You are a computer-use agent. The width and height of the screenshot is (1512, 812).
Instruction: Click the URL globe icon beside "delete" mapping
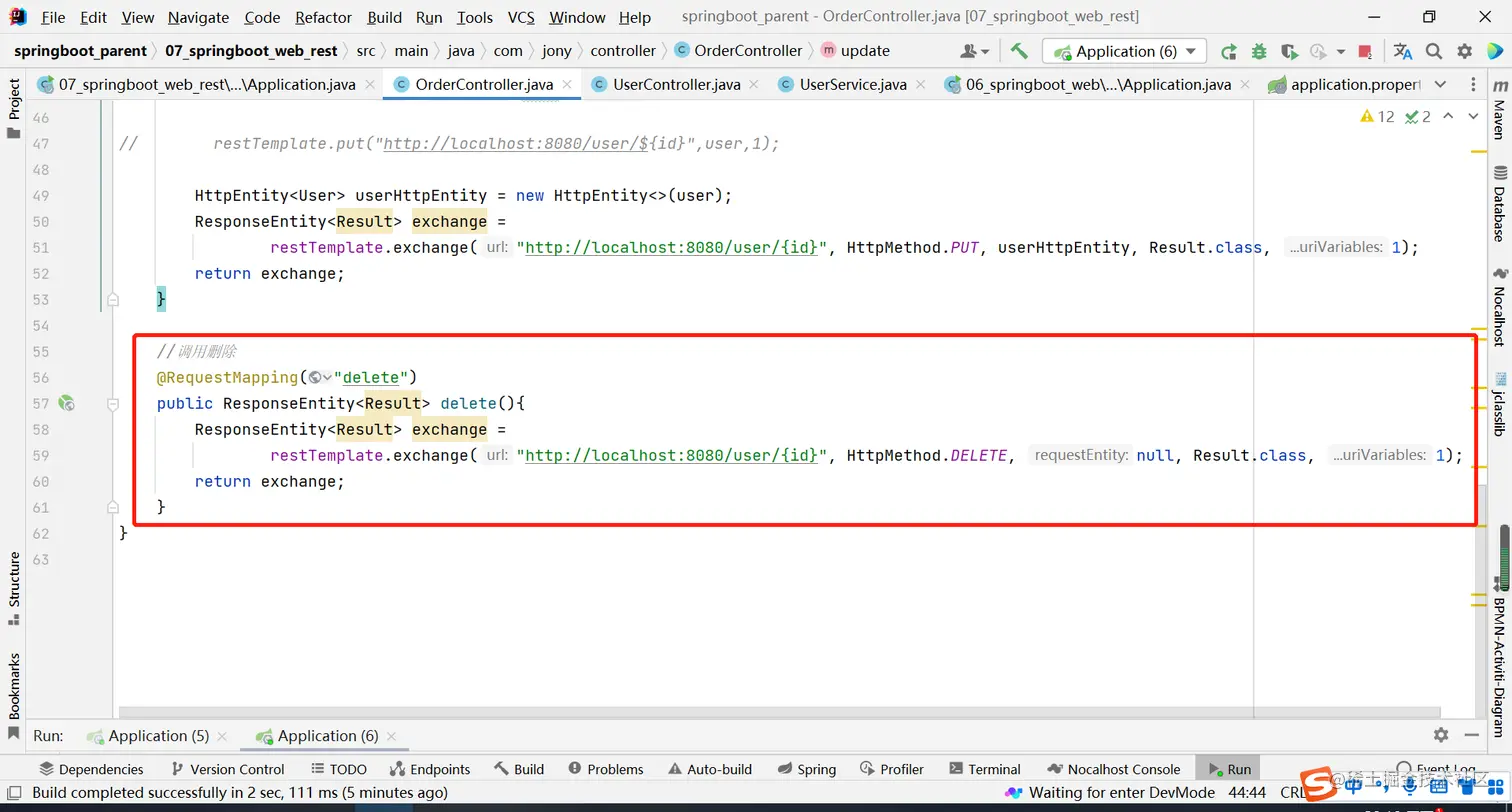point(315,377)
